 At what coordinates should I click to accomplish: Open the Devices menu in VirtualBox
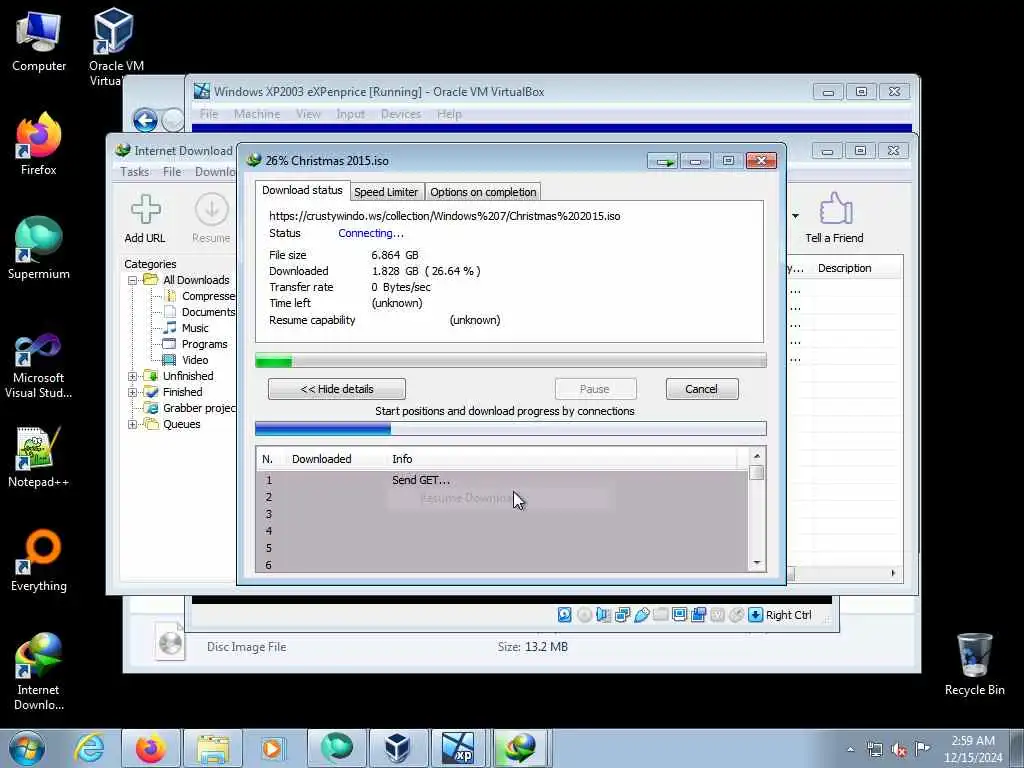(400, 114)
